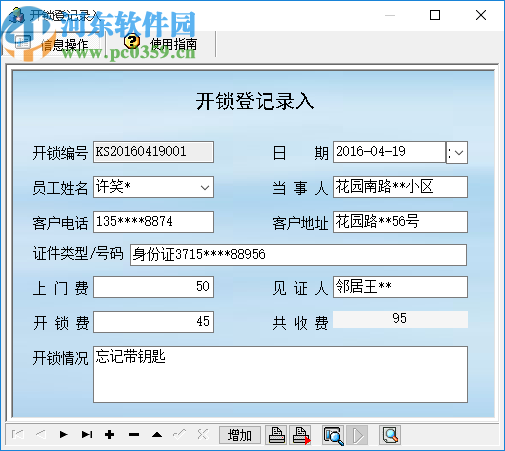This screenshot has height=451, width=505.
Task: Click the 开锁编号 field KS20160419001
Action: coord(153,152)
